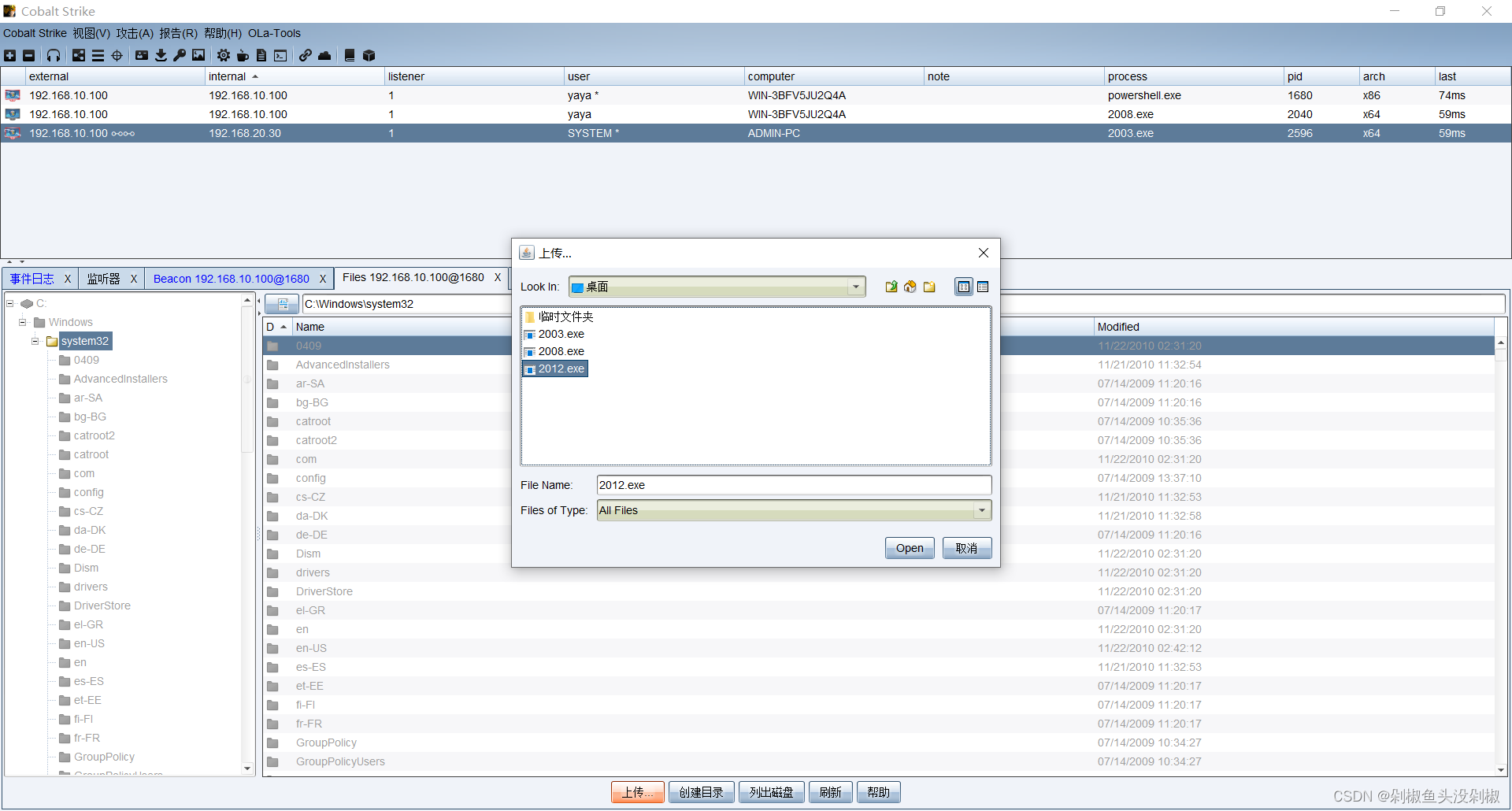Screen dimensions: 1512x811
Task: Switch to target view crosshair icon
Action: 117,55
